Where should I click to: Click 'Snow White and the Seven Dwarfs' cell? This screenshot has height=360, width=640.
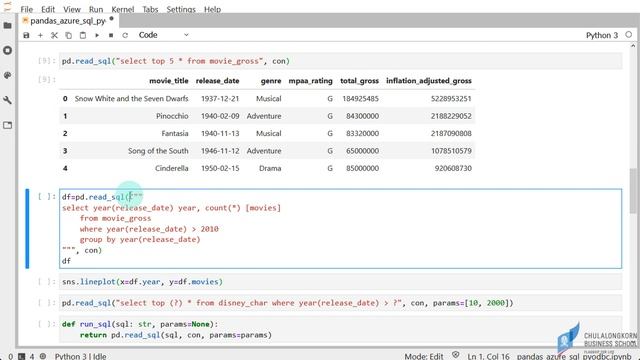[131, 98]
